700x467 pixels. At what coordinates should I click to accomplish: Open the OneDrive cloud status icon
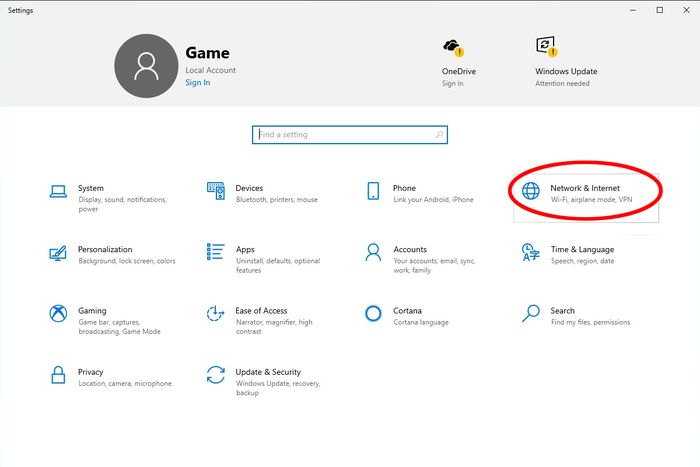454,47
